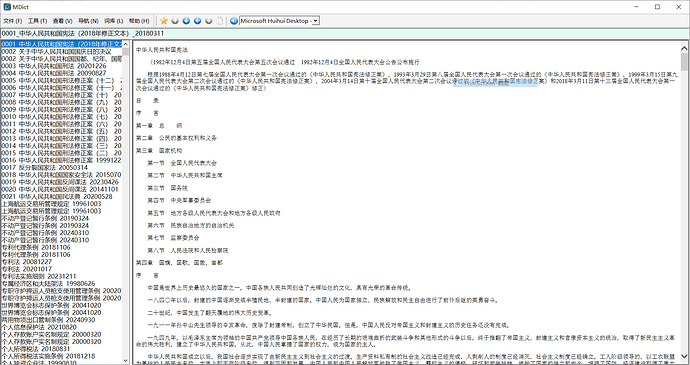Image resolution: width=690 pixels, height=365 pixels.
Task: Click the 中华人民共和国宪法 article title
Action: coord(161,50)
